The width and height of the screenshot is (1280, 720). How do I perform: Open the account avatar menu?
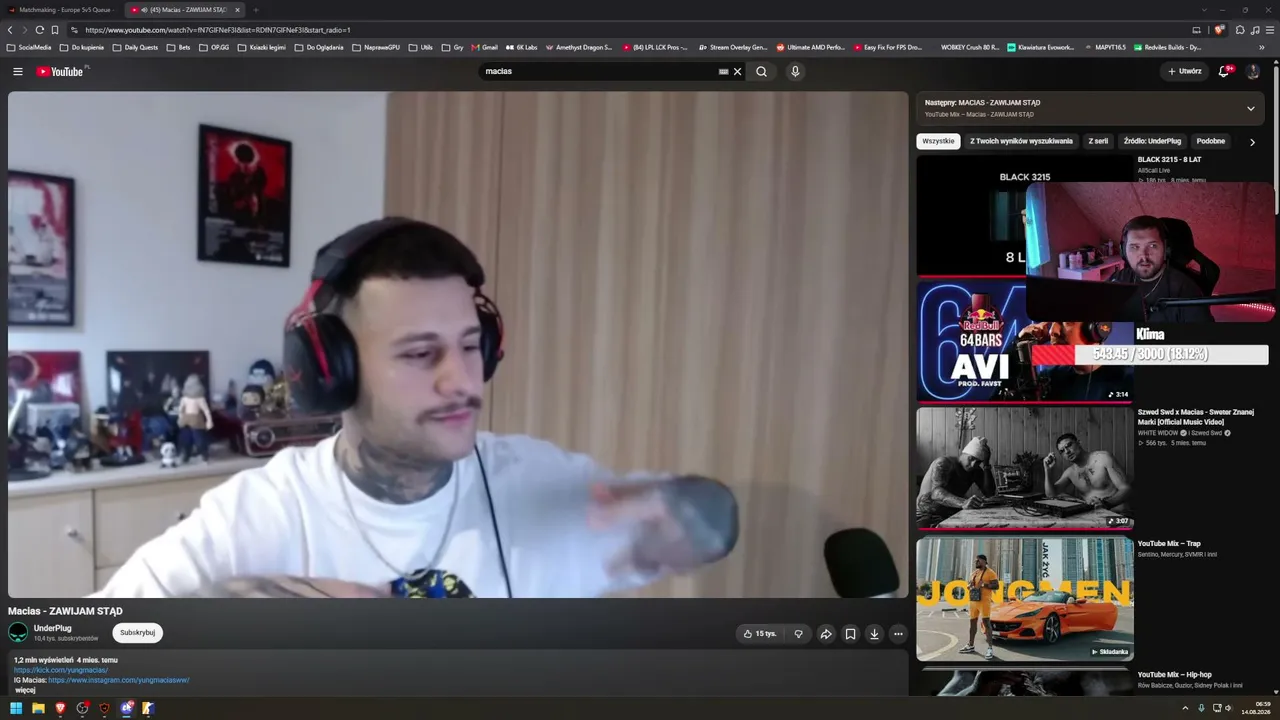point(1253,71)
